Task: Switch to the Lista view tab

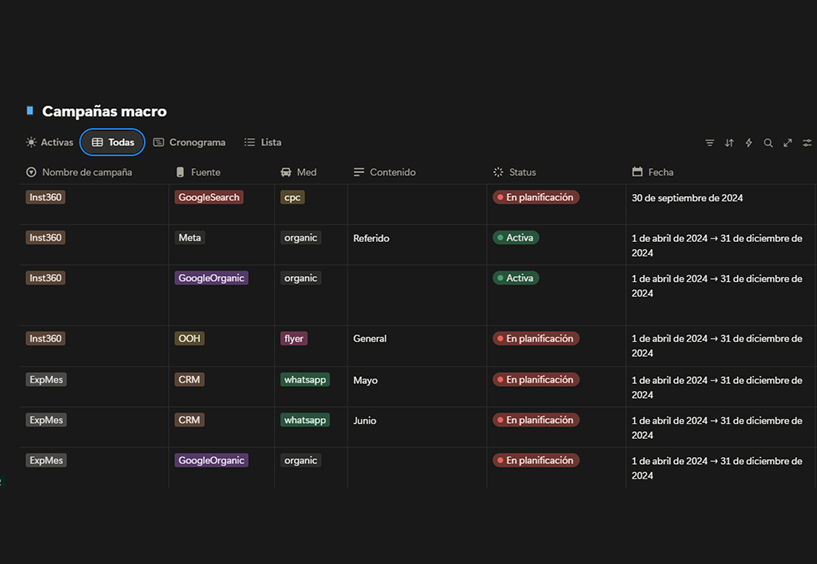Action: (x=263, y=143)
